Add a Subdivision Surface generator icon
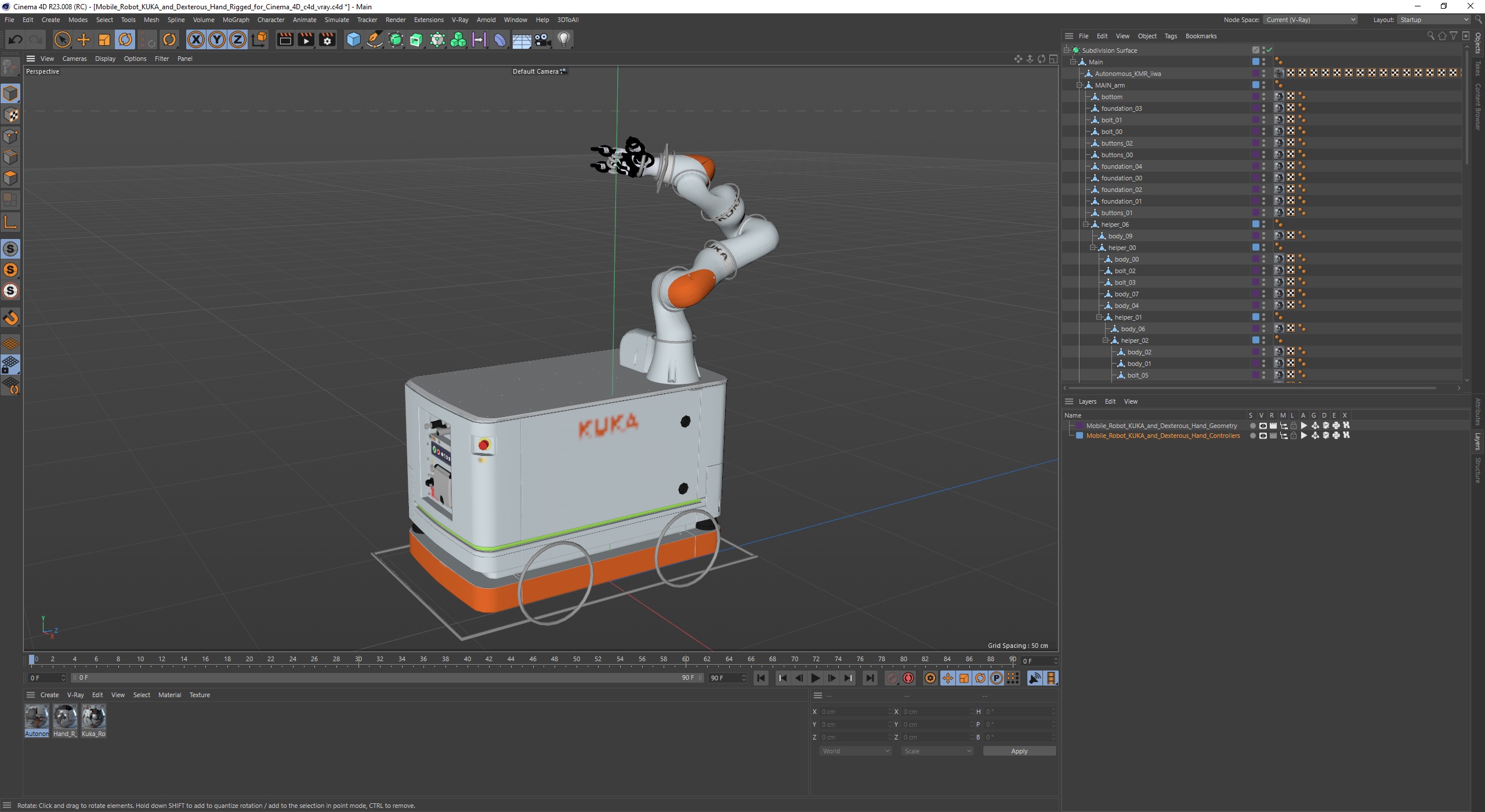The width and height of the screenshot is (1485, 812). (396, 39)
